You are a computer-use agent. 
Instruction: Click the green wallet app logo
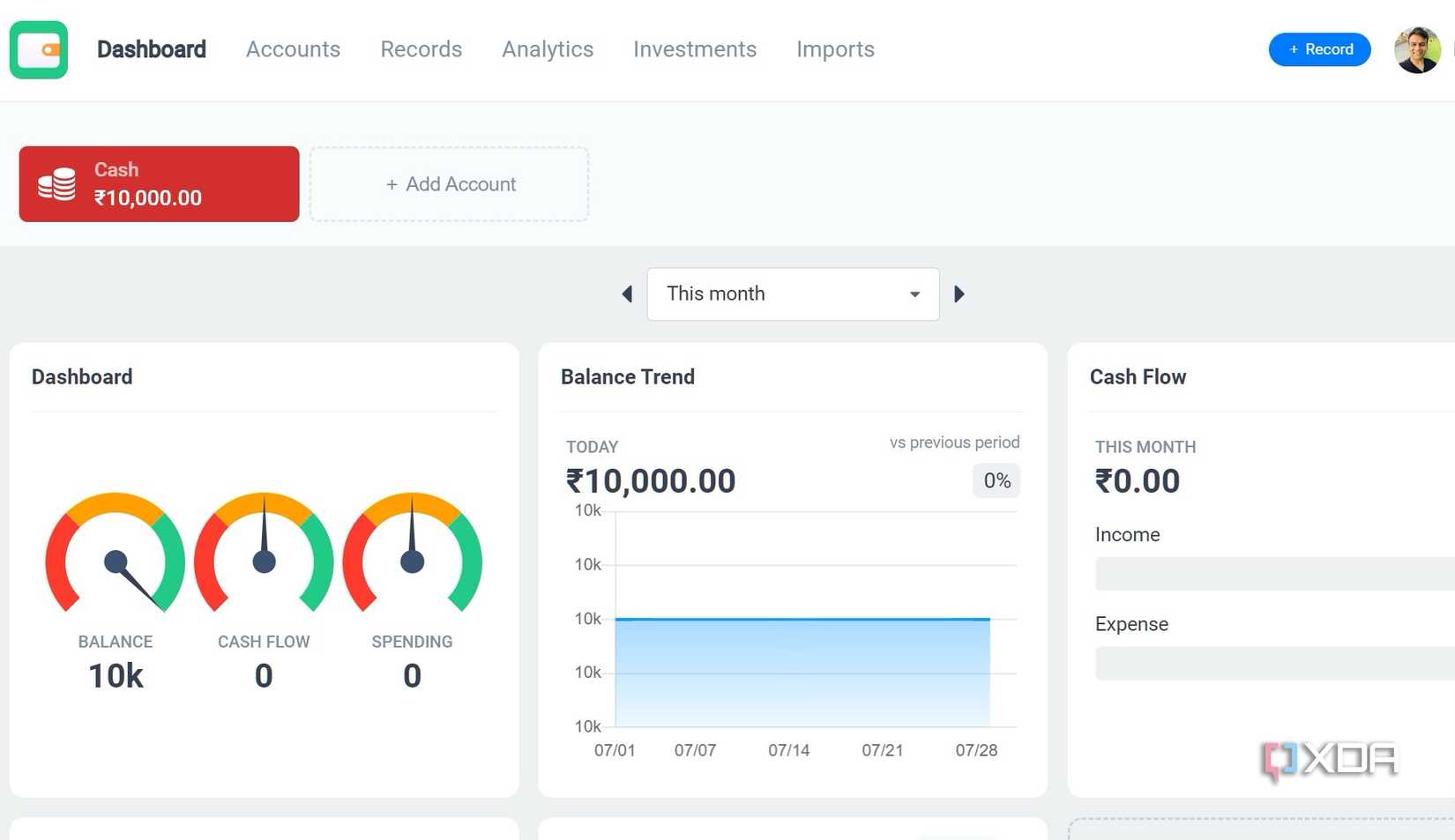coord(38,50)
